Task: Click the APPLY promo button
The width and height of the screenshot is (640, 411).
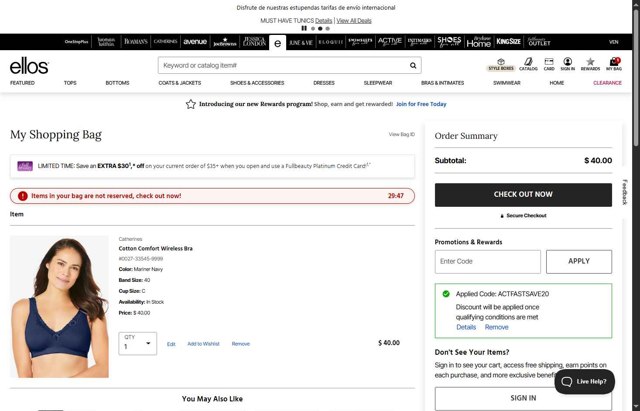Action: click(579, 262)
